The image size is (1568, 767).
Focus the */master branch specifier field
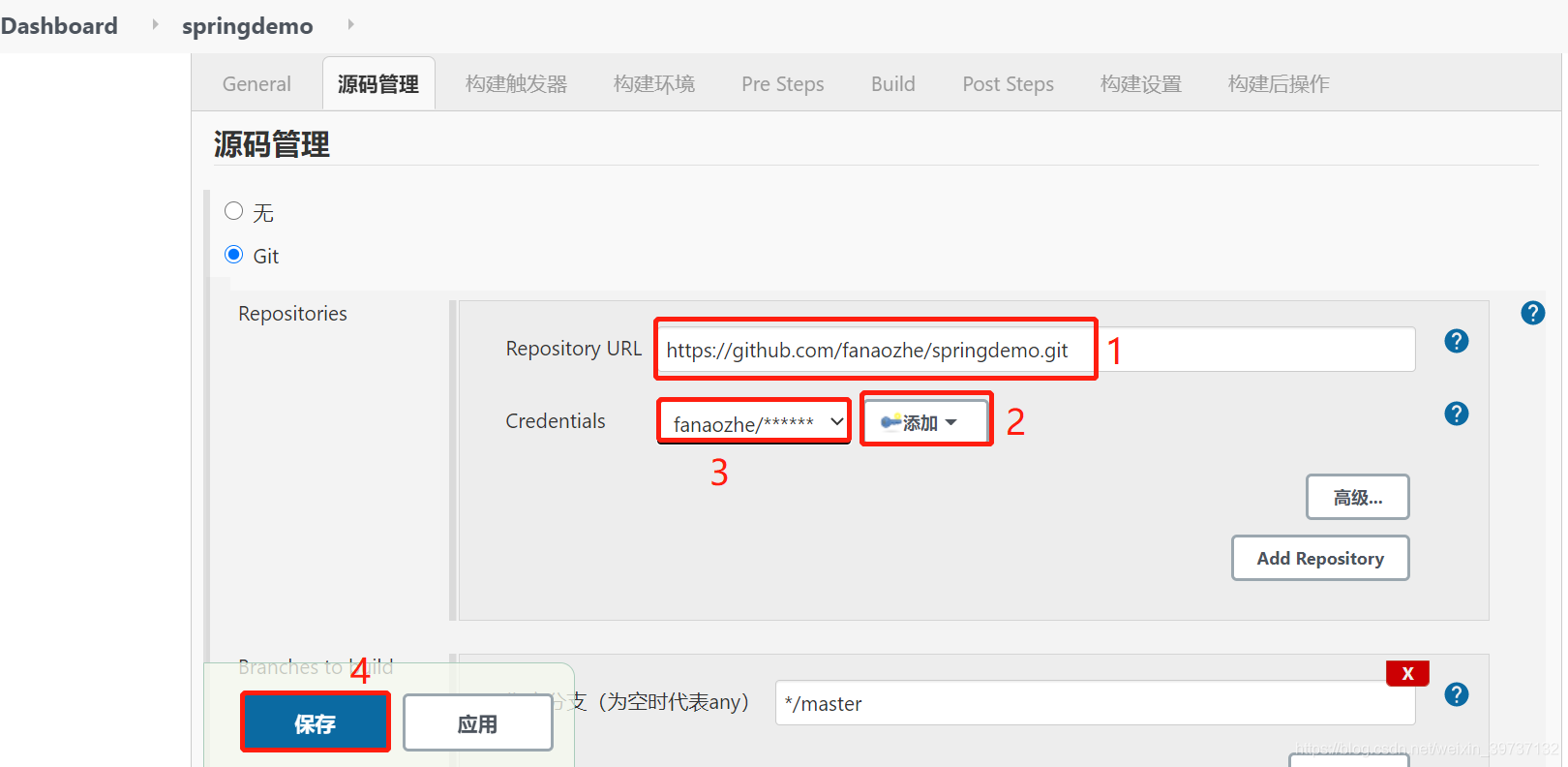tap(1095, 702)
